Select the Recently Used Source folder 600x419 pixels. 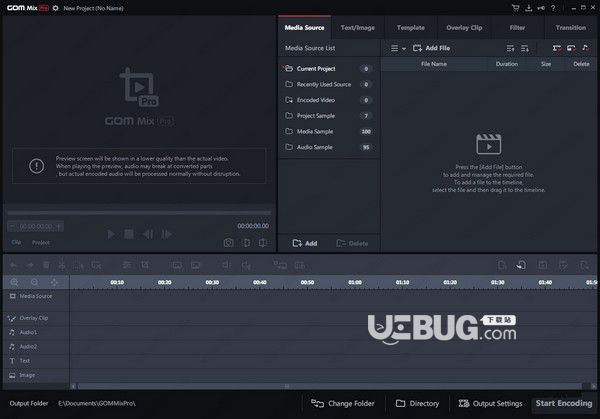coord(329,84)
